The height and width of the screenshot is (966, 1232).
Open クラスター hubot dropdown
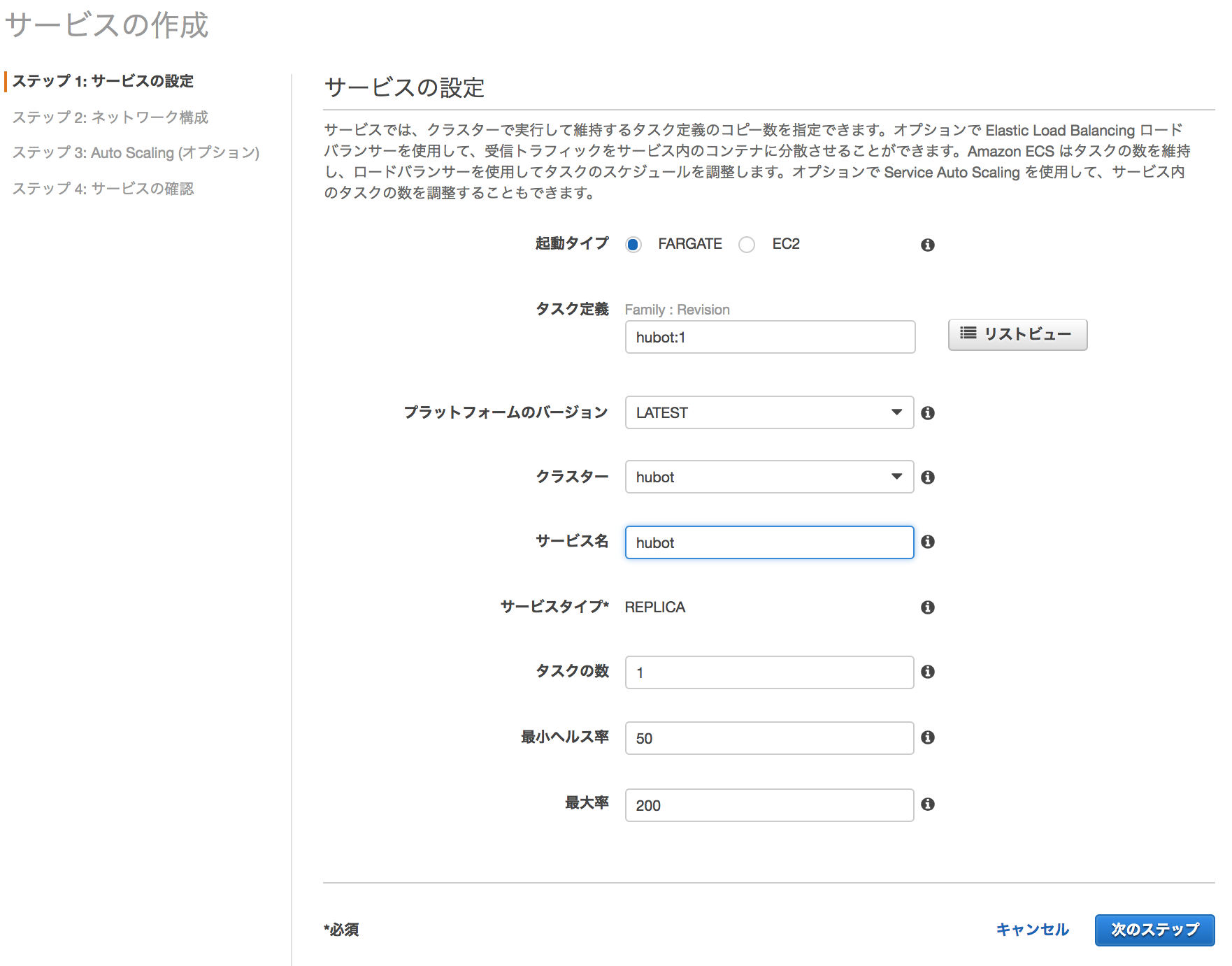tap(769, 477)
